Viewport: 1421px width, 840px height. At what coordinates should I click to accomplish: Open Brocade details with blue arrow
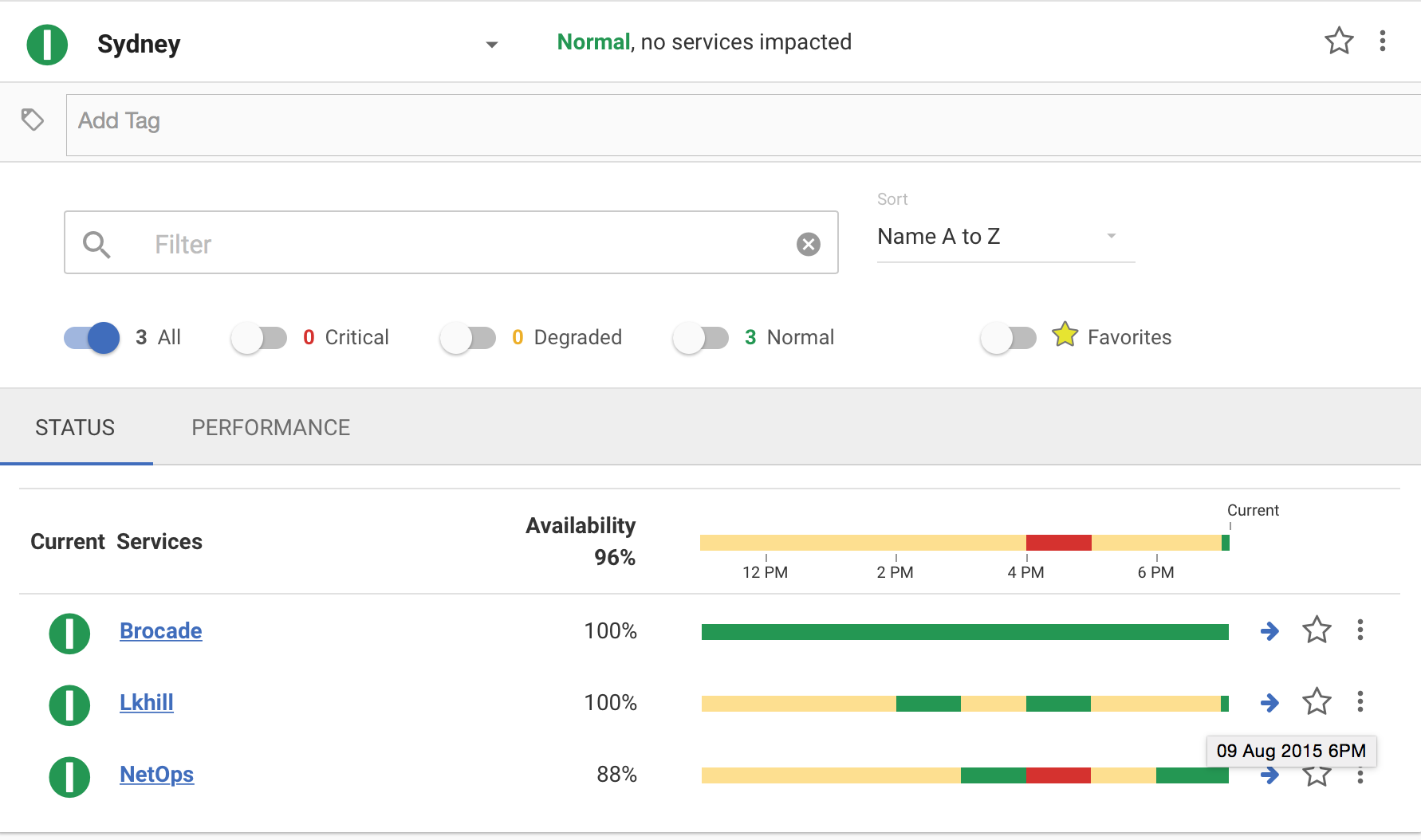tap(1269, 631)
